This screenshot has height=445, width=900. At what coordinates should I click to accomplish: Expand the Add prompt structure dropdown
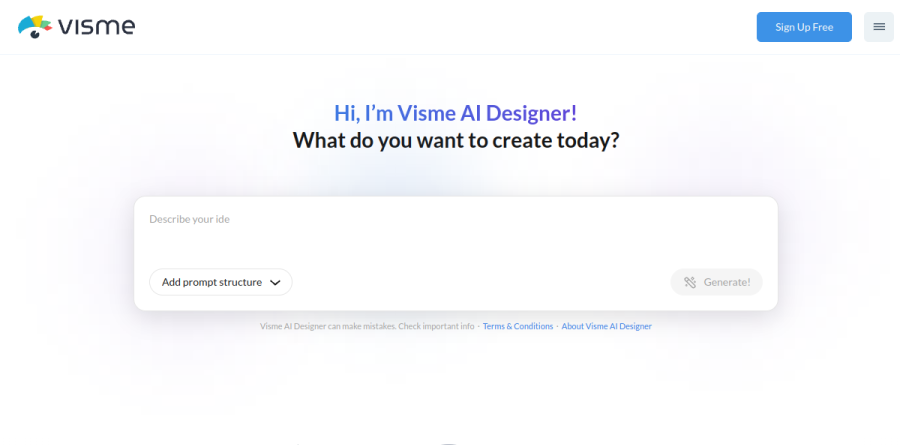(x=221, y=282)
